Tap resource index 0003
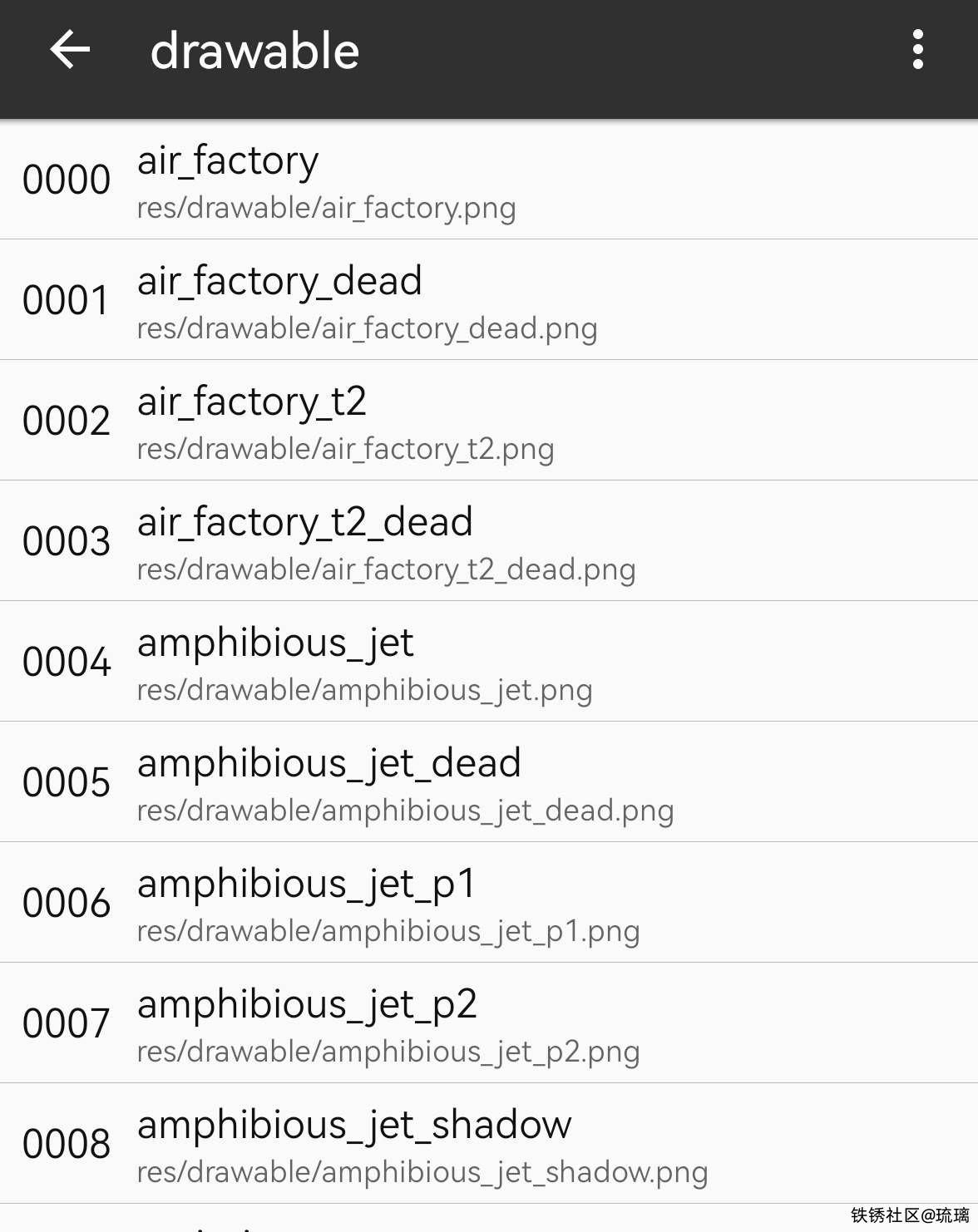Screen dimensions: 978x1232 coord(67,541)
